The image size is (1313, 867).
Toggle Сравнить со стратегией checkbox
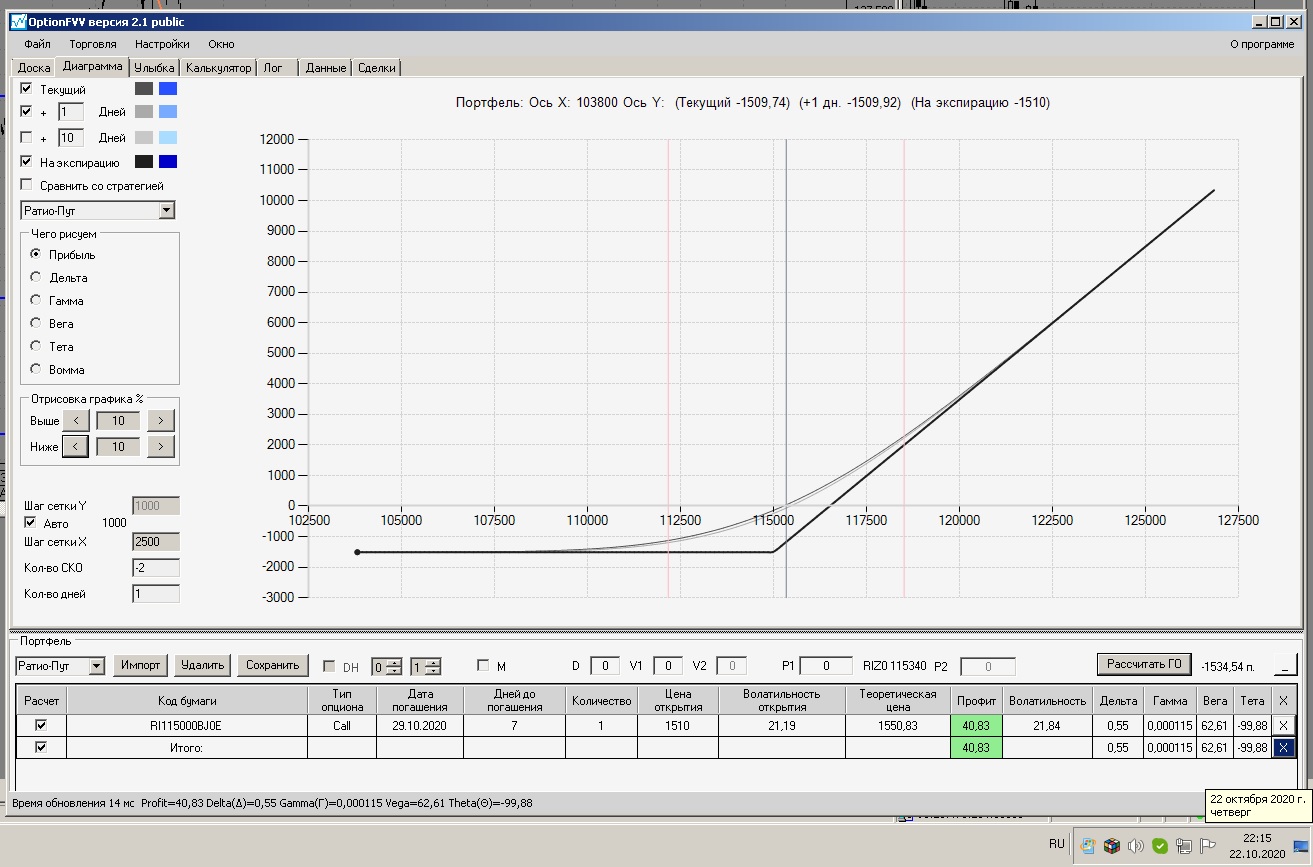coord(27,186)
